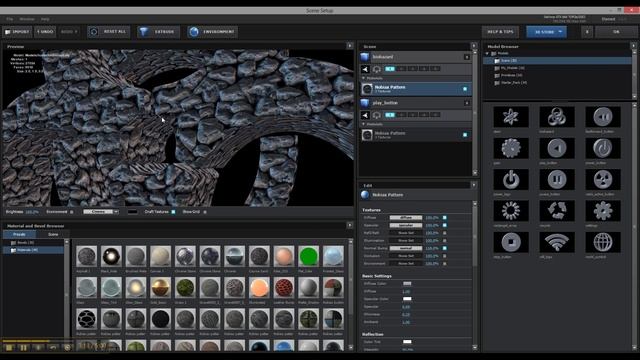Select the power logo model
The height and width of the screenshot is (360, 640).
pyautogui.click(x=511, y=180)
